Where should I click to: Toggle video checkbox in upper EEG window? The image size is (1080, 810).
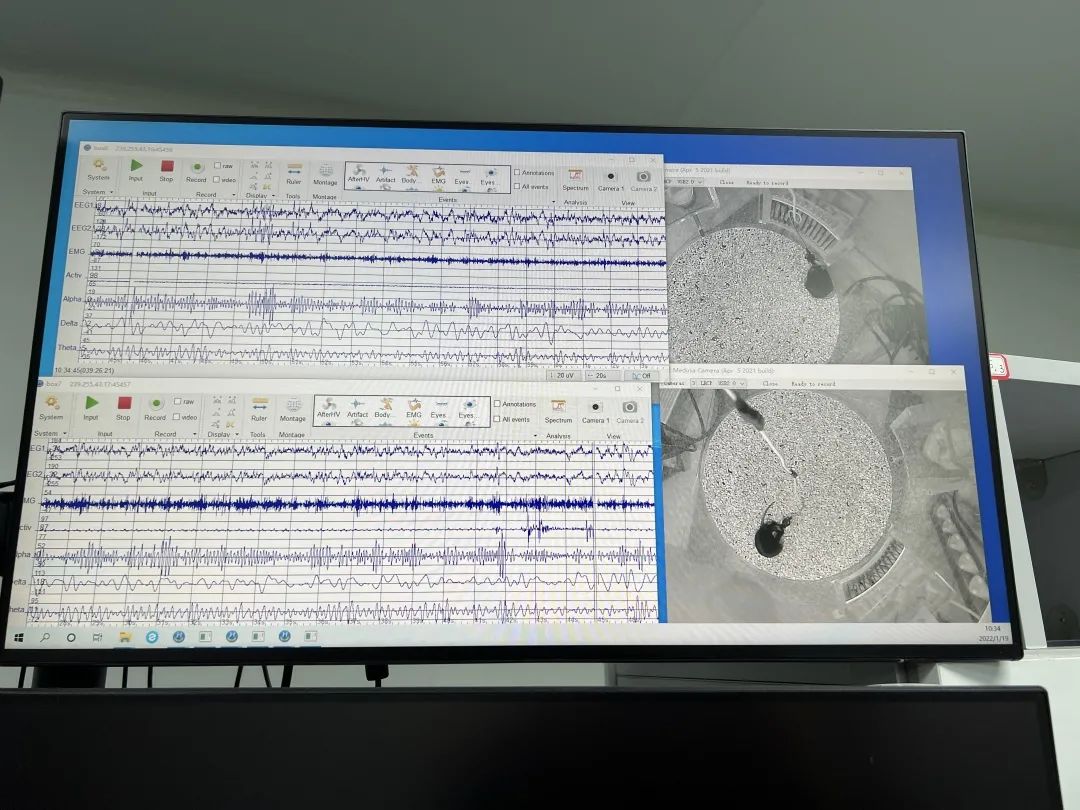pos(217,179)
